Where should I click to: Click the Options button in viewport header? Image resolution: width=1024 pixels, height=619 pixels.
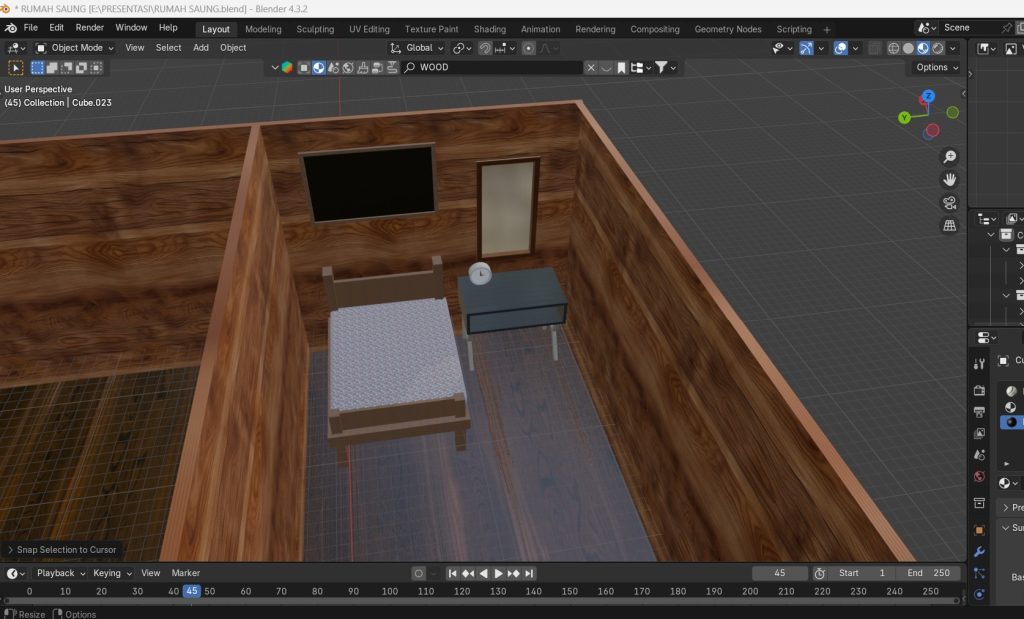[x=933, y=67]
